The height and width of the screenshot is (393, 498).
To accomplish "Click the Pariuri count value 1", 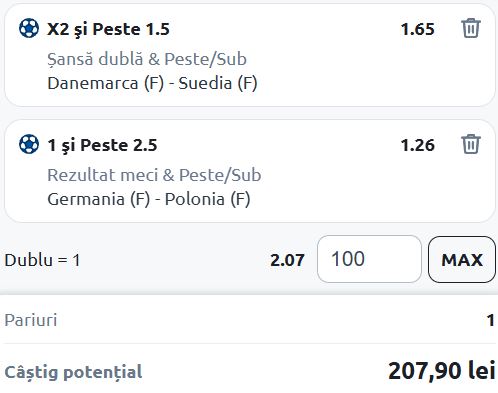I will tap(490, 320).
